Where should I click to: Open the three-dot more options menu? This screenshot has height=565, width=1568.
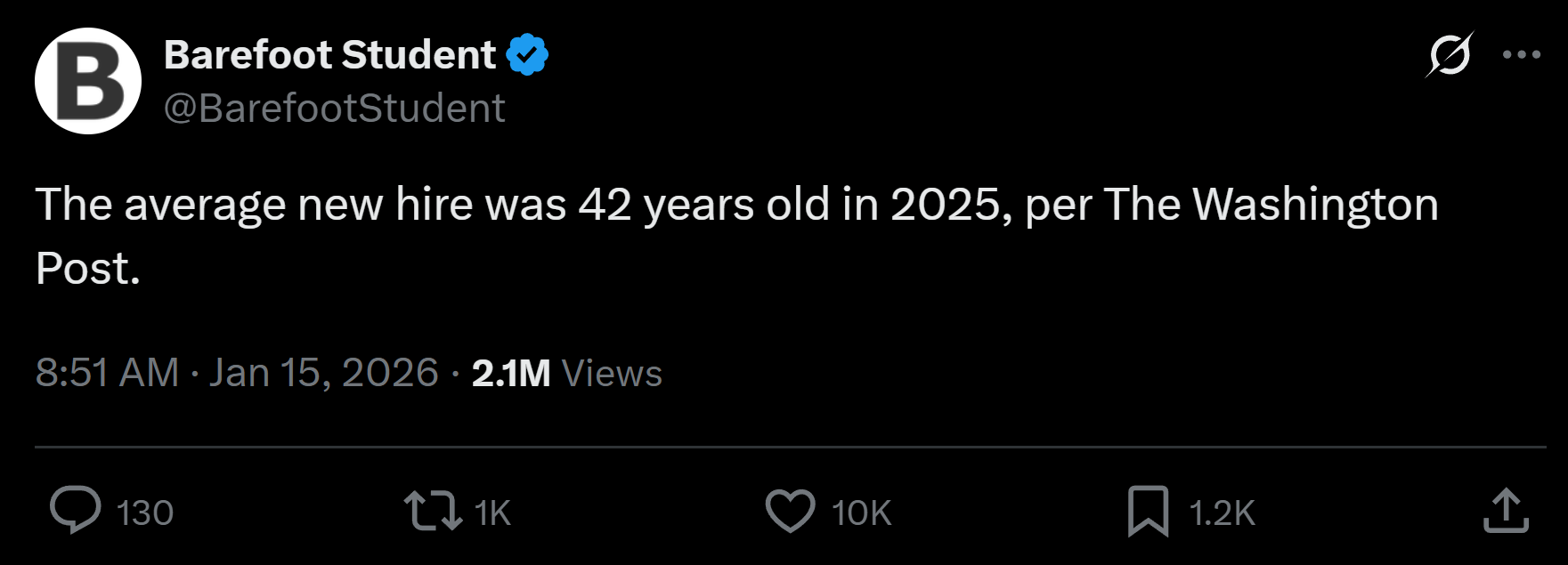click(x=1522, y=55)
